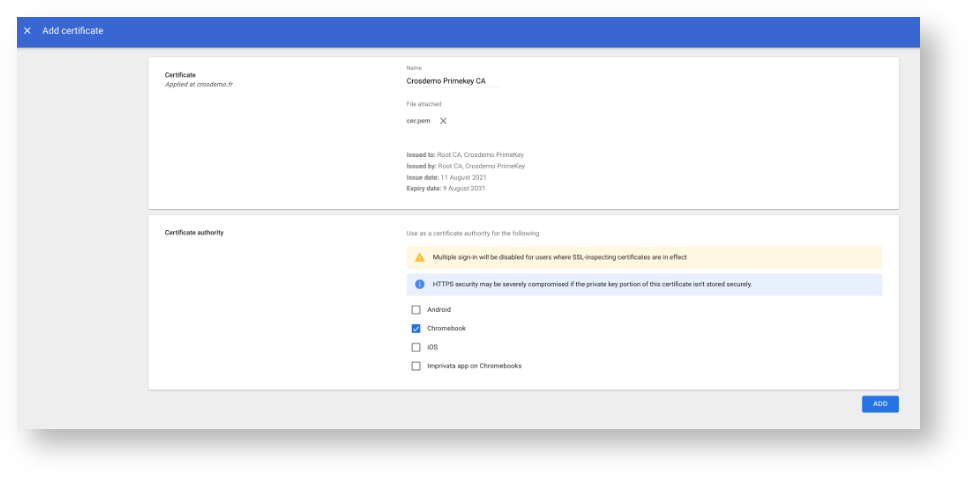This screenshot has width=969, height=477.
Task: Click the HTTPS security info banner text
Action: [591, 284]
